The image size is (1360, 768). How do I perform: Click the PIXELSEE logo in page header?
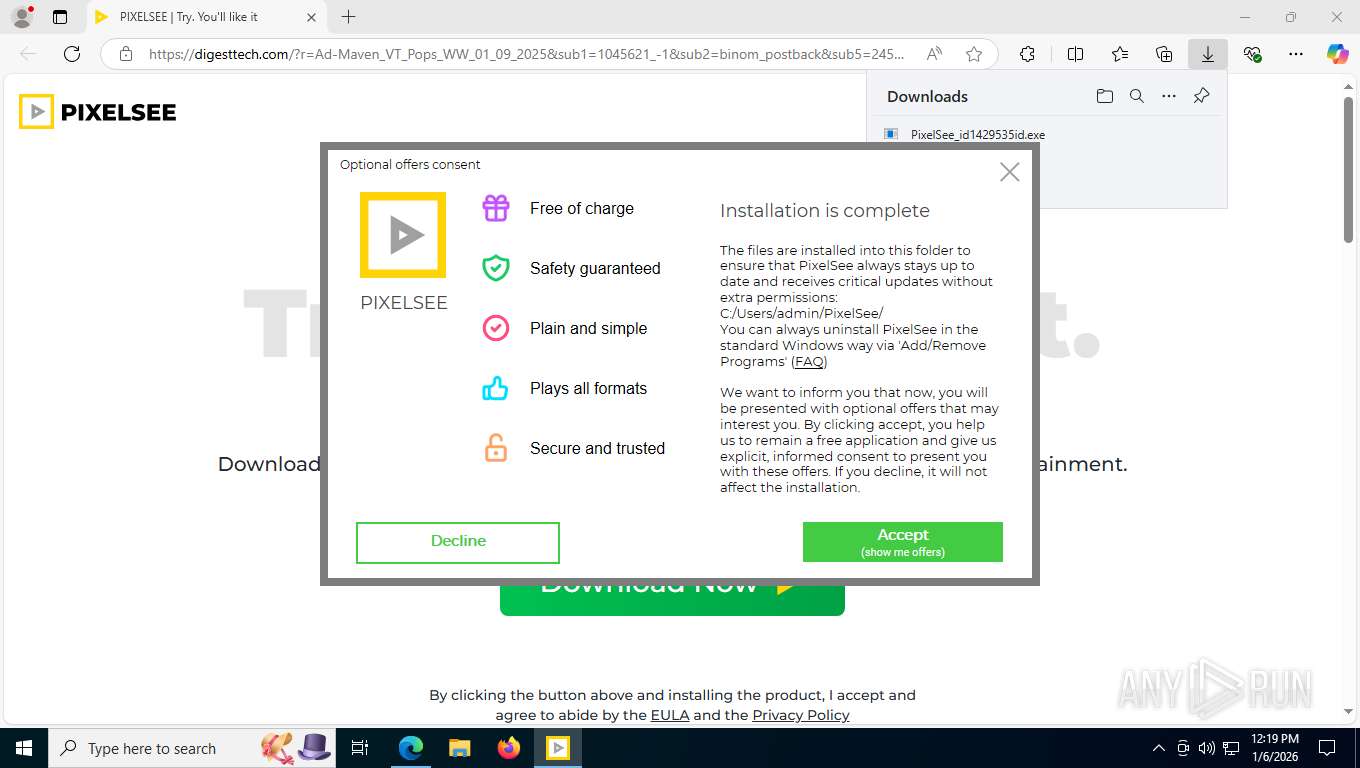click(x=98, y=112)
